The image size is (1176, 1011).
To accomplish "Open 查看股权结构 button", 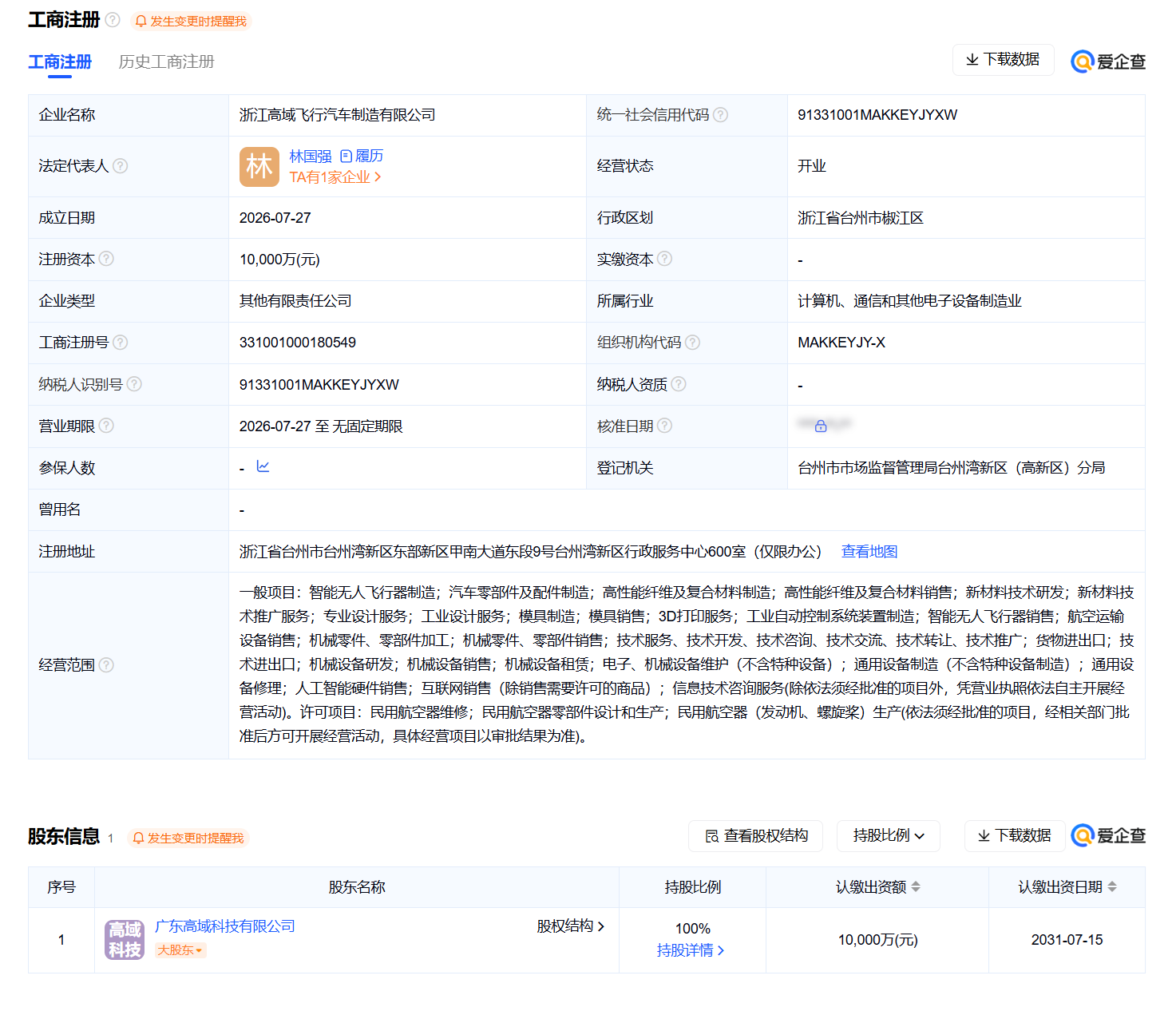I will point(755,836).
